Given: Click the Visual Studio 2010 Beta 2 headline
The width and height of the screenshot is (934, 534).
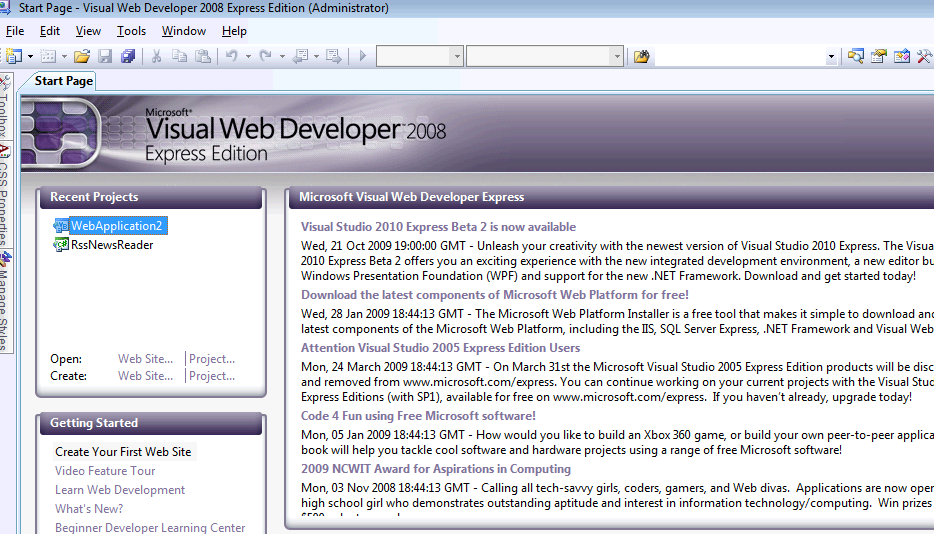Looking at the screenshot, I should tap(438, 227).
